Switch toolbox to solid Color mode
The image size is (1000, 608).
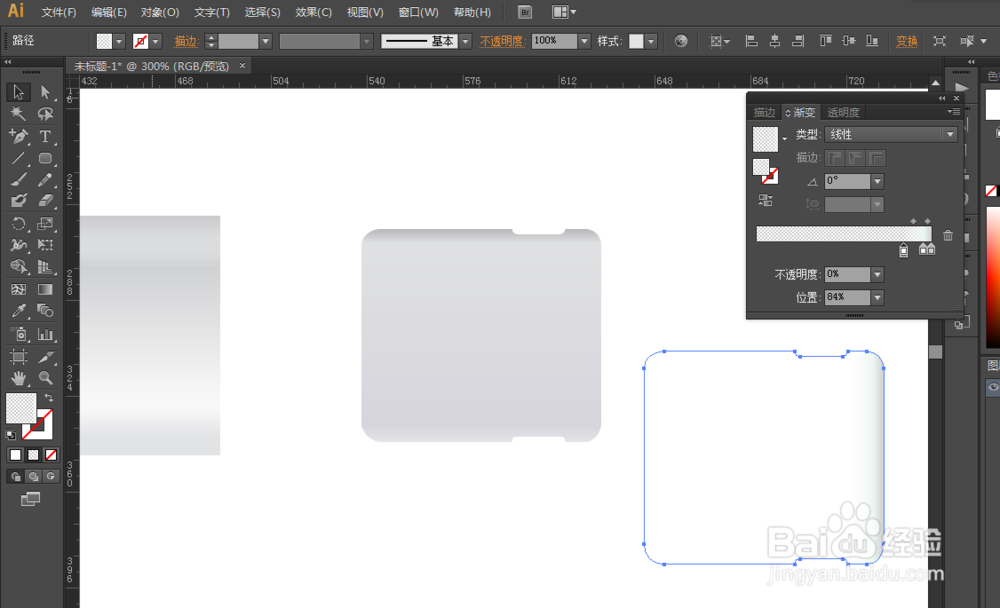pos(15,455)
